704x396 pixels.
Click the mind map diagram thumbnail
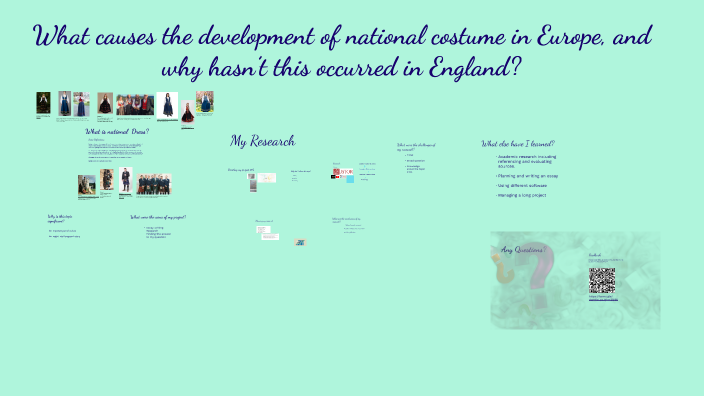[x=267, y=178]
